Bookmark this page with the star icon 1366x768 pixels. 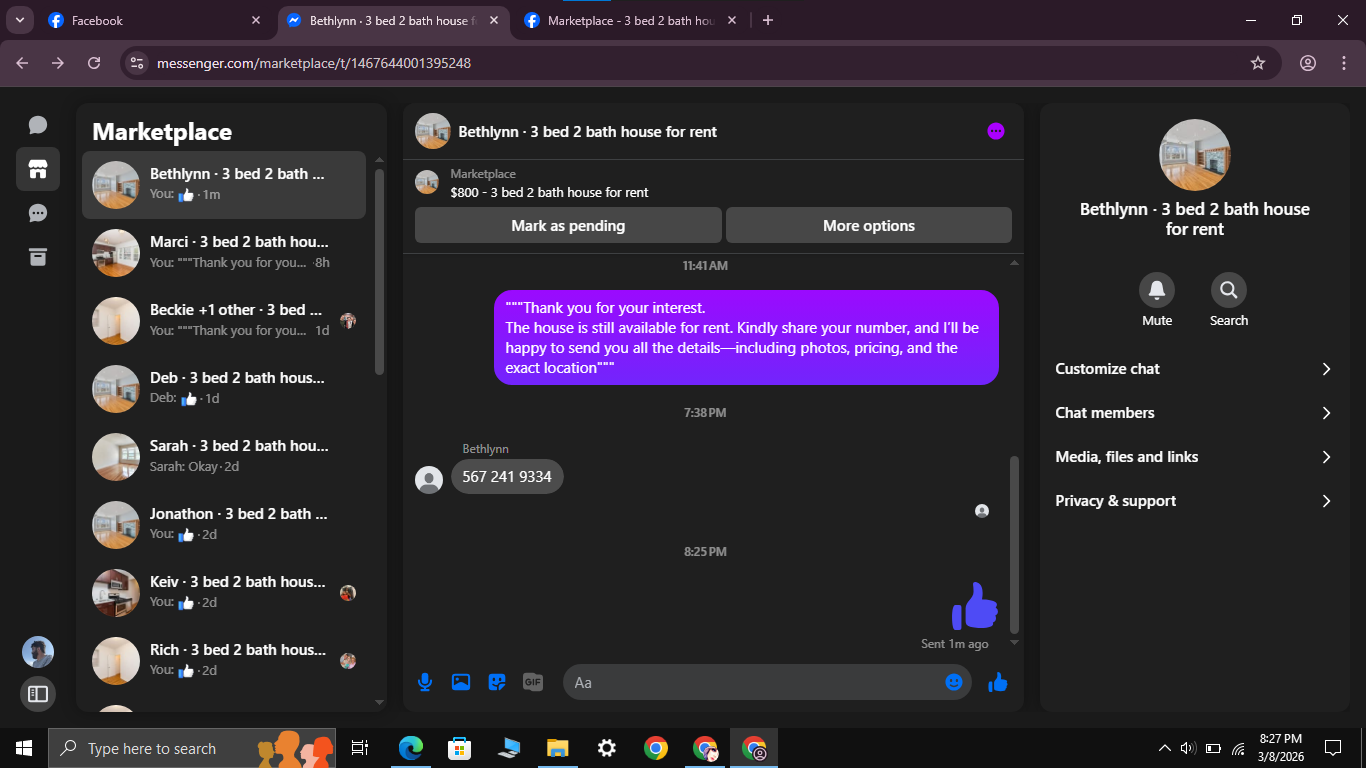(1258, 63)
